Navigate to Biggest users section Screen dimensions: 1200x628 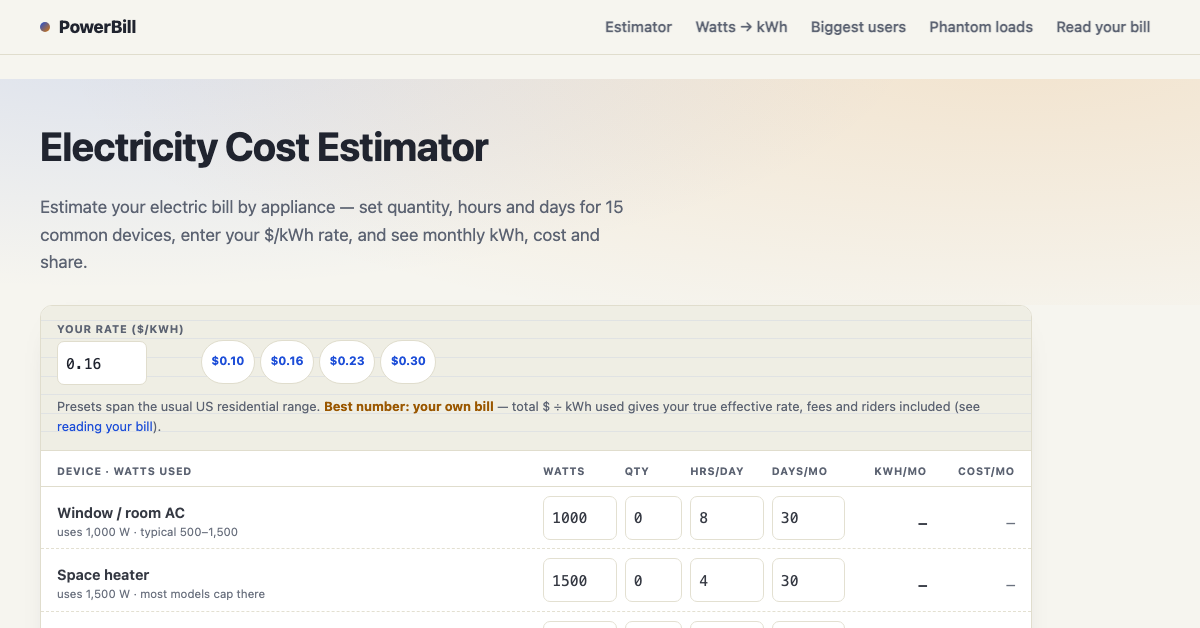click(x=858, y=27)
